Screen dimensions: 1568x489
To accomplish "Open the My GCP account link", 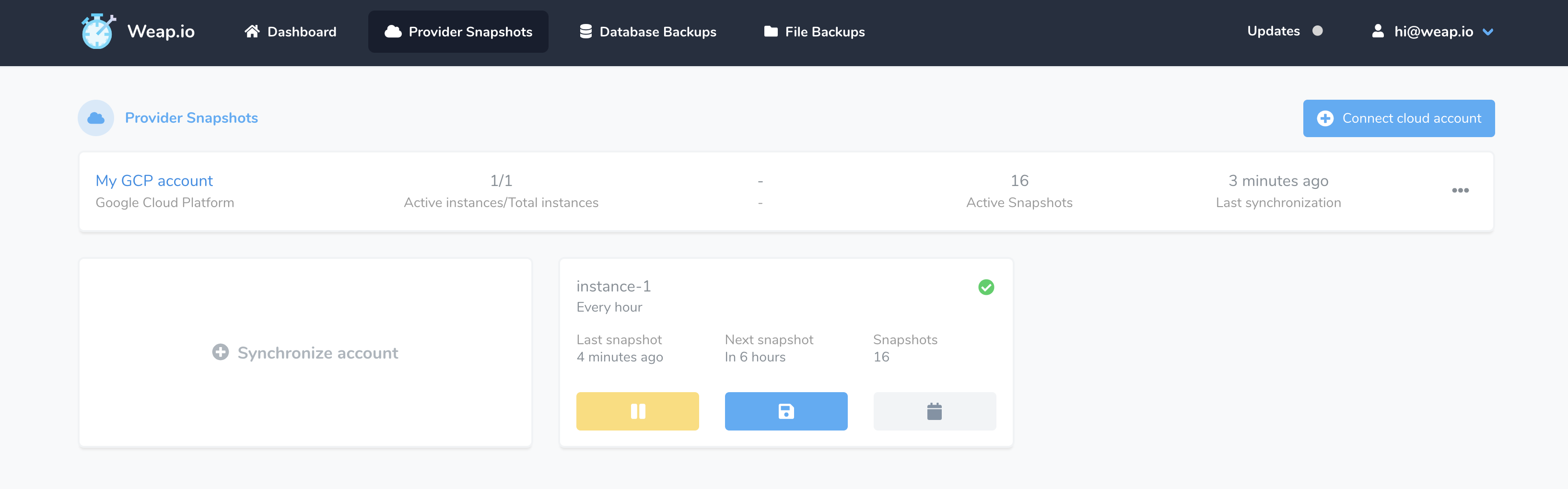I will click(x=154, y=181).
